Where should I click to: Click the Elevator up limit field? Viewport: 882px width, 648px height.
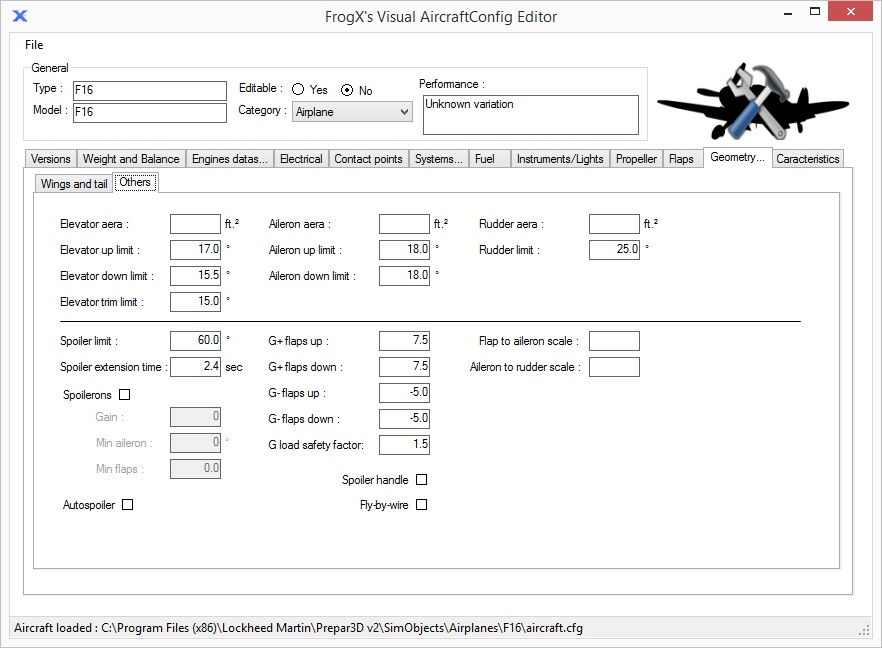point(195,250)
